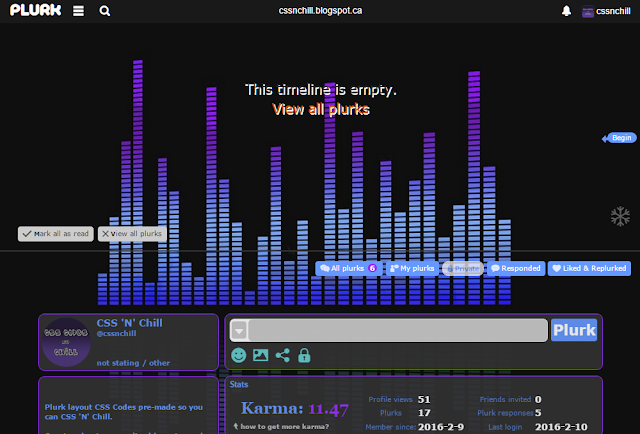Select Liked & Replurked filter tab
640x434 pixels.
(x=589, y=268)
